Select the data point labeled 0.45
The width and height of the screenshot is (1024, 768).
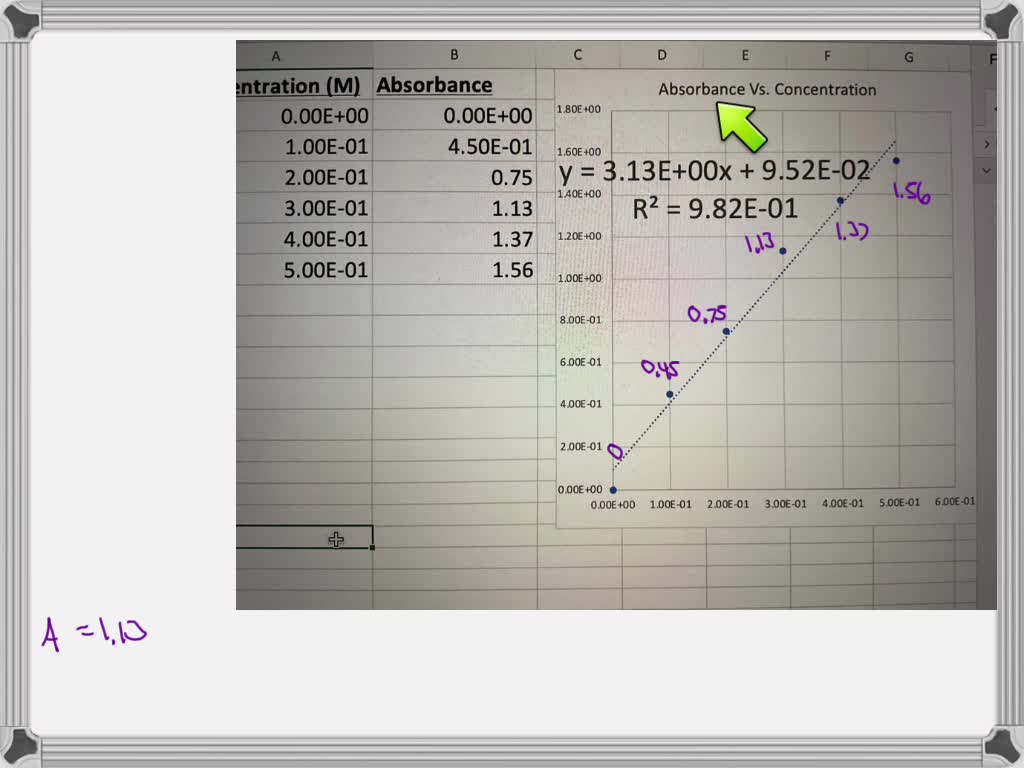(669, 396)
